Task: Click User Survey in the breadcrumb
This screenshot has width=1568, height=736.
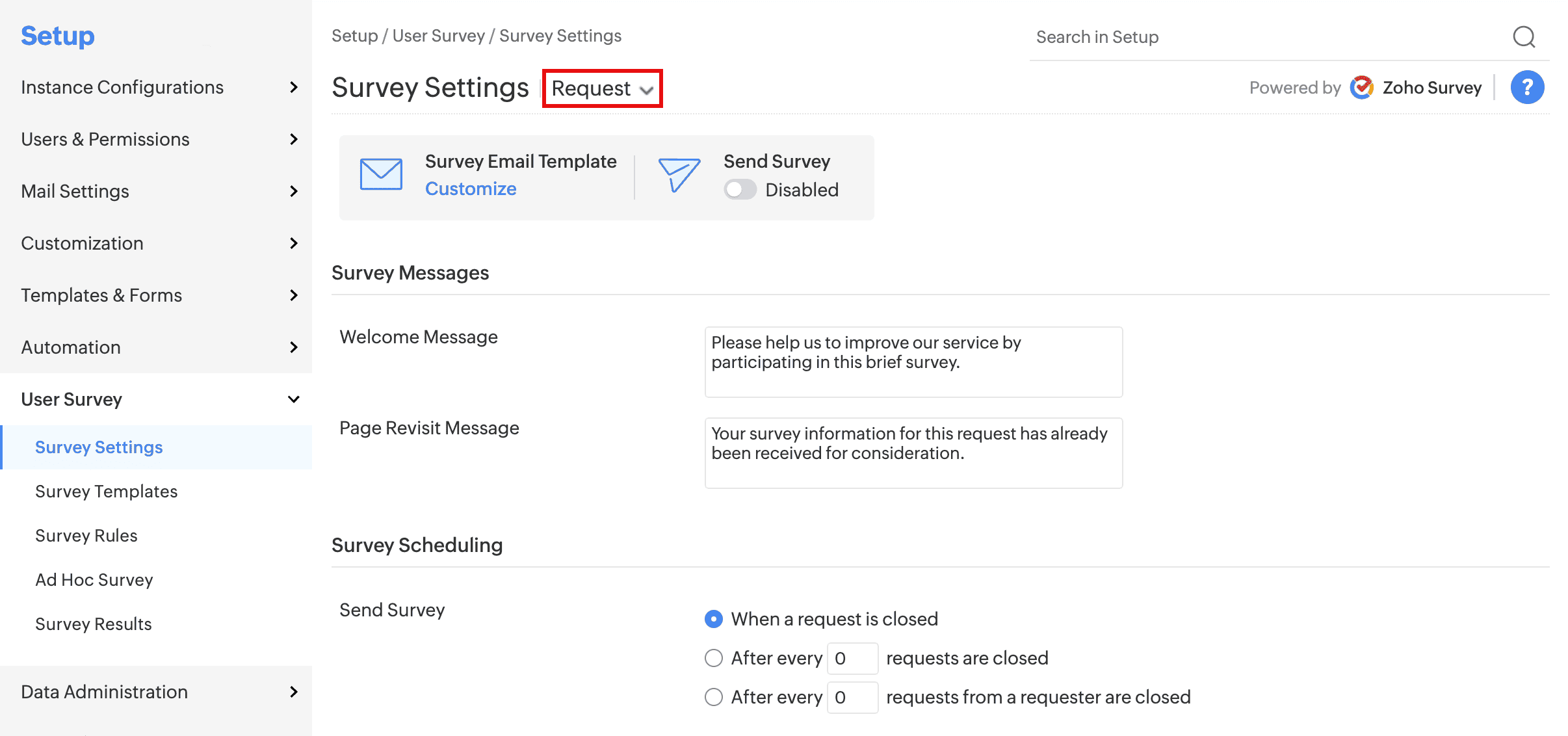Action: pos(438,36)
